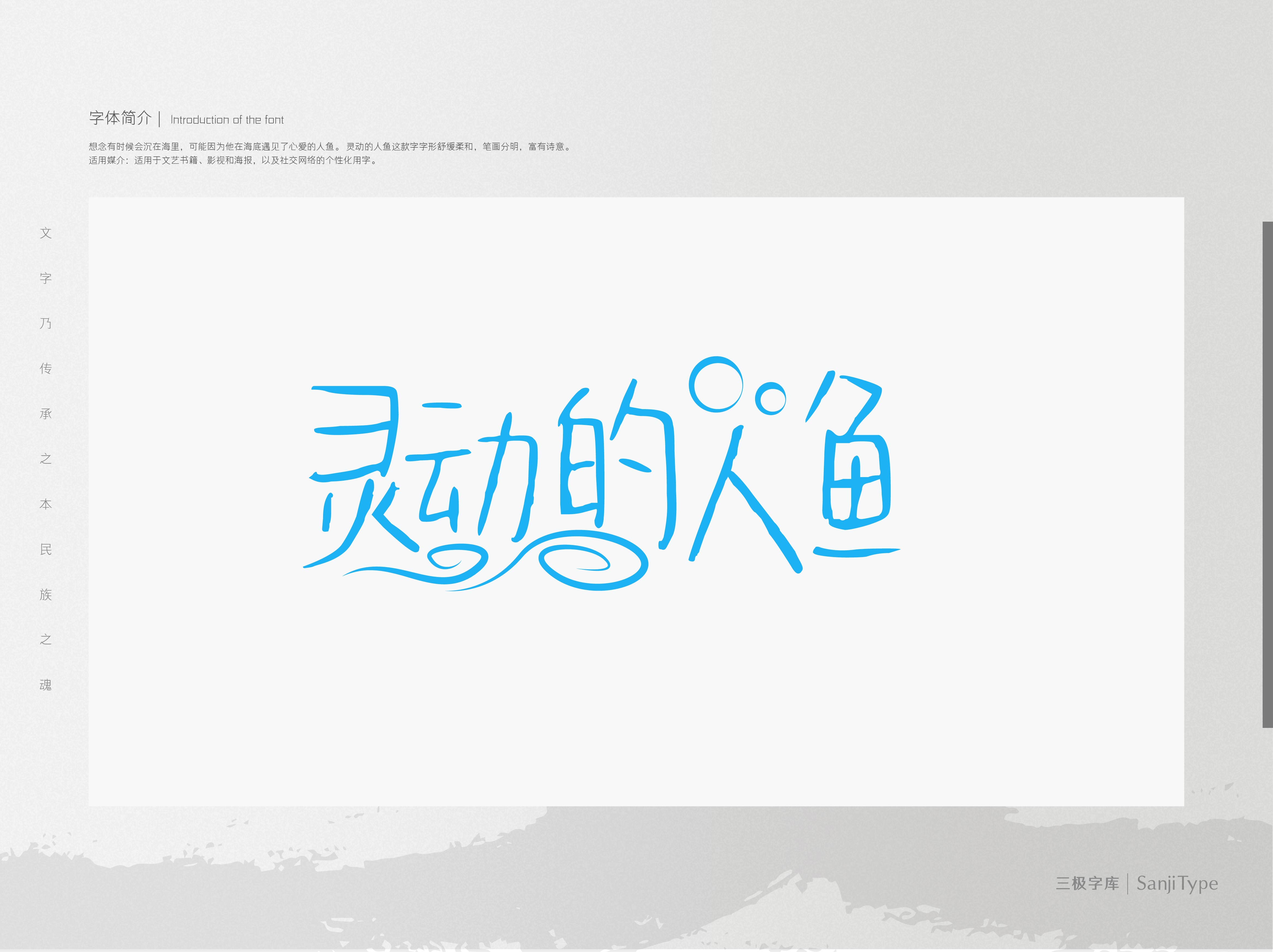Screen dimensions: 1273x952
Task: Click the 字体简介 heading
Action: [120, 118]
